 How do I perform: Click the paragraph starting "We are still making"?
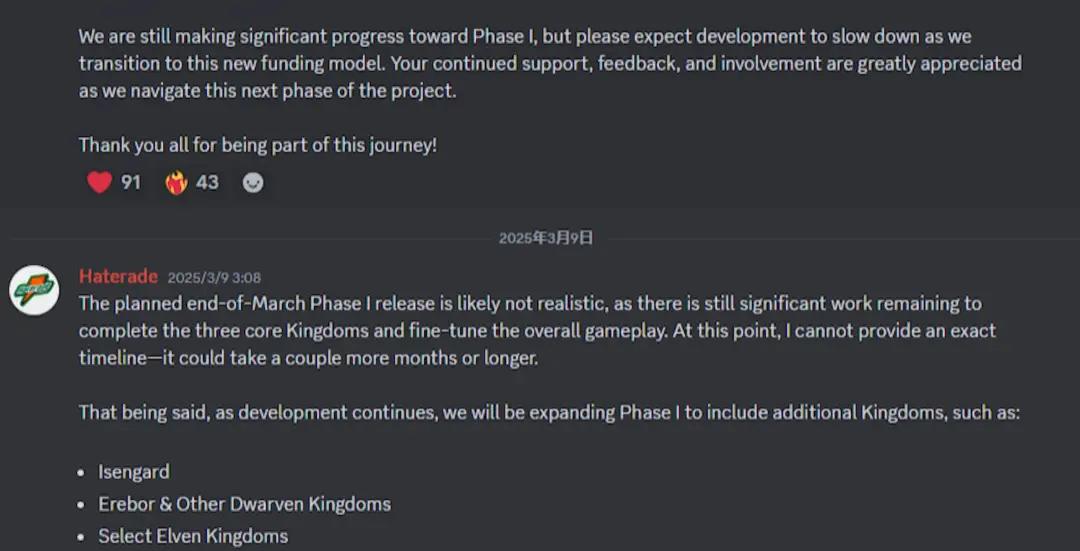click(x=525, y=37)
